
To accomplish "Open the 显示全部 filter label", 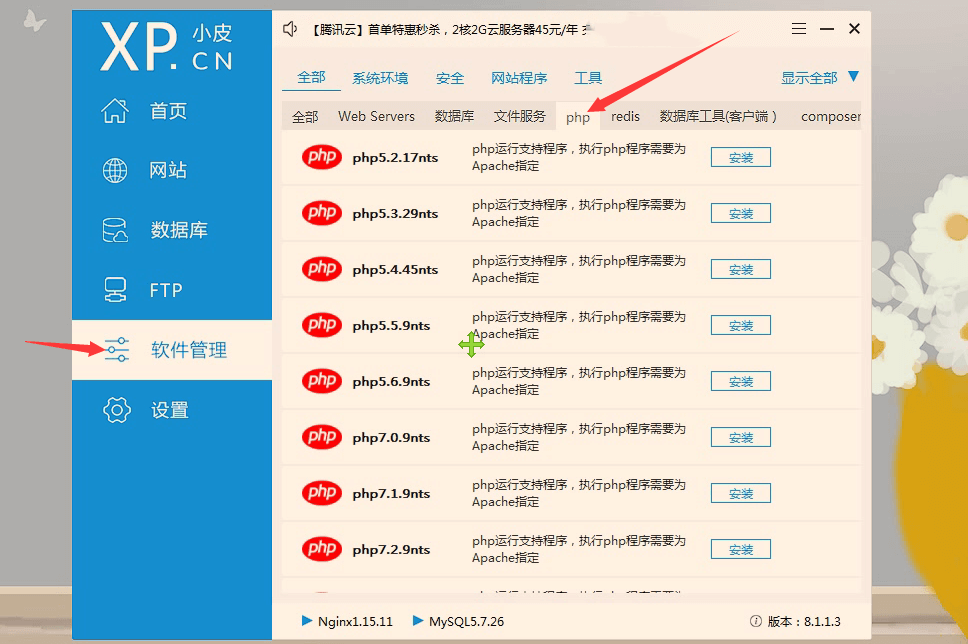I will click(809, 78).
